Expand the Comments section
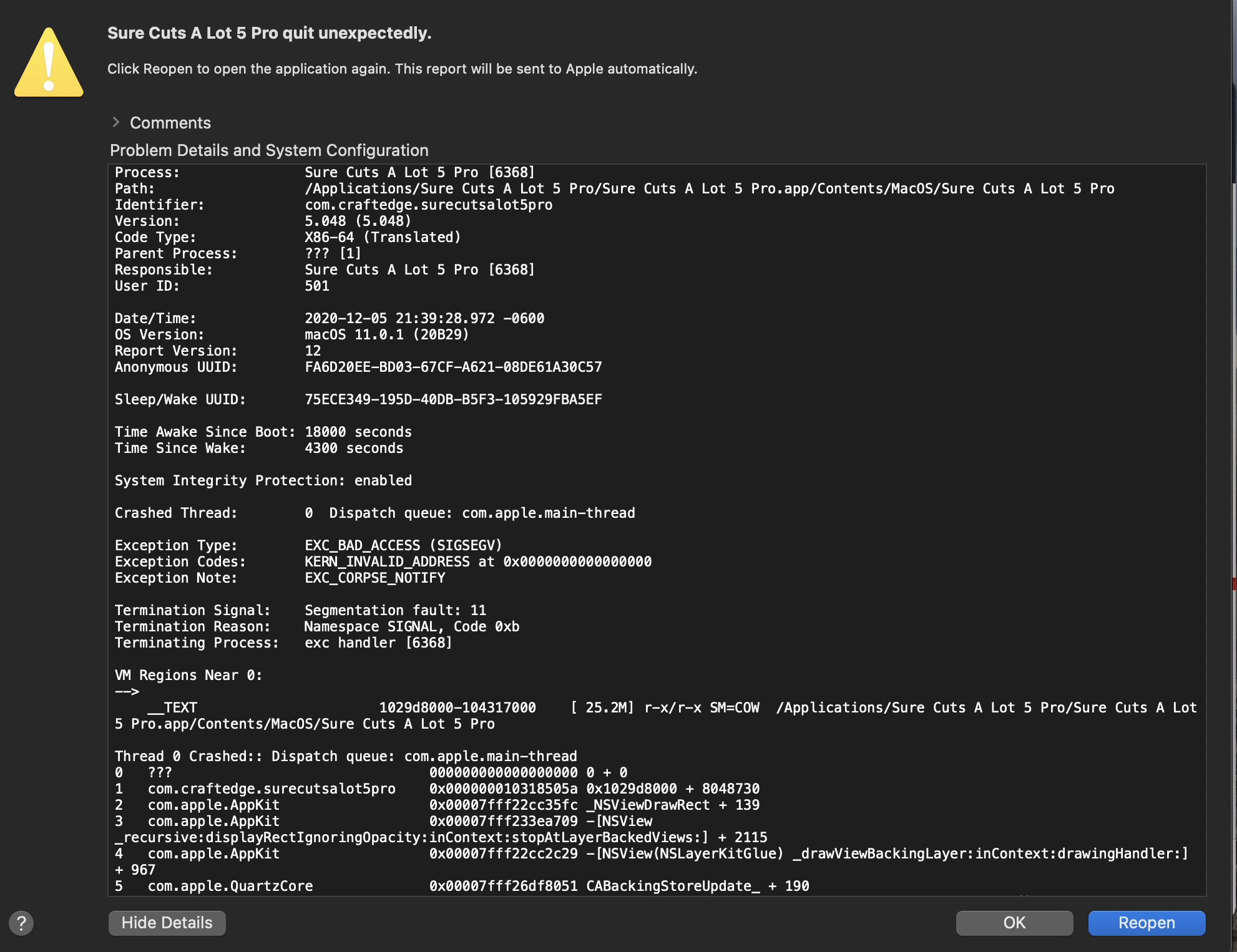This screenshot has width=1237, height=952. click(116, 122)
